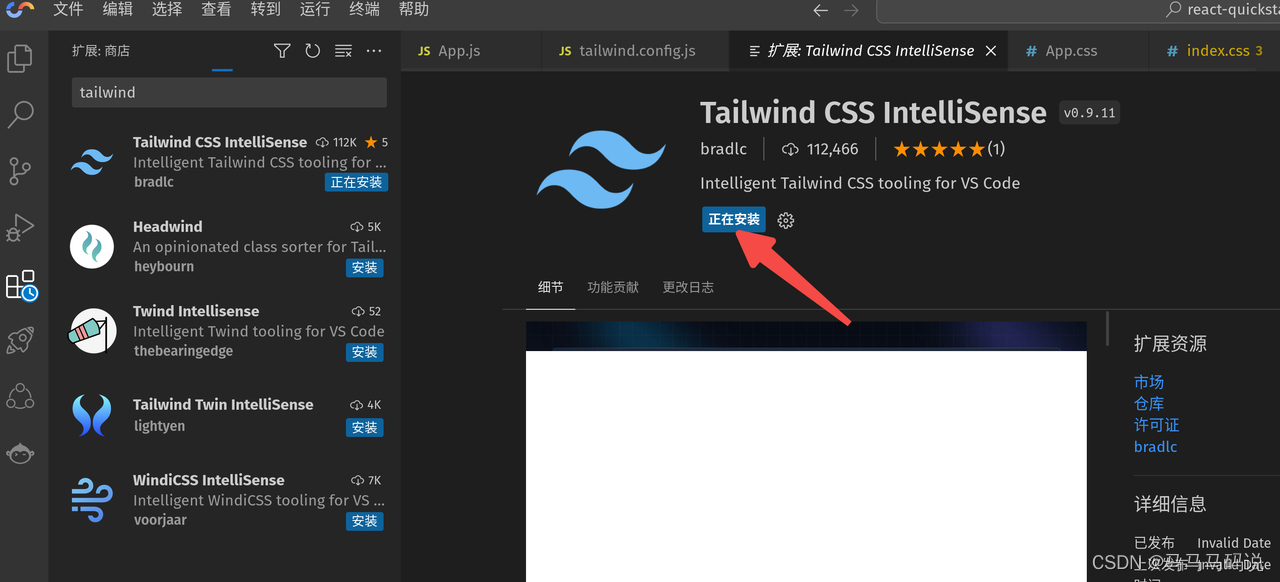Clear extension search results icon
The width and height of the screenshot is (1280, 582).
(343, 51)
